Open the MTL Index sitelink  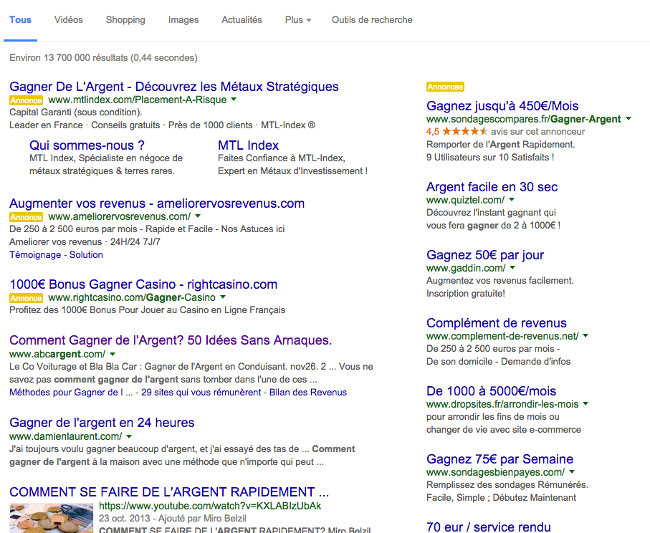(248, 145)
